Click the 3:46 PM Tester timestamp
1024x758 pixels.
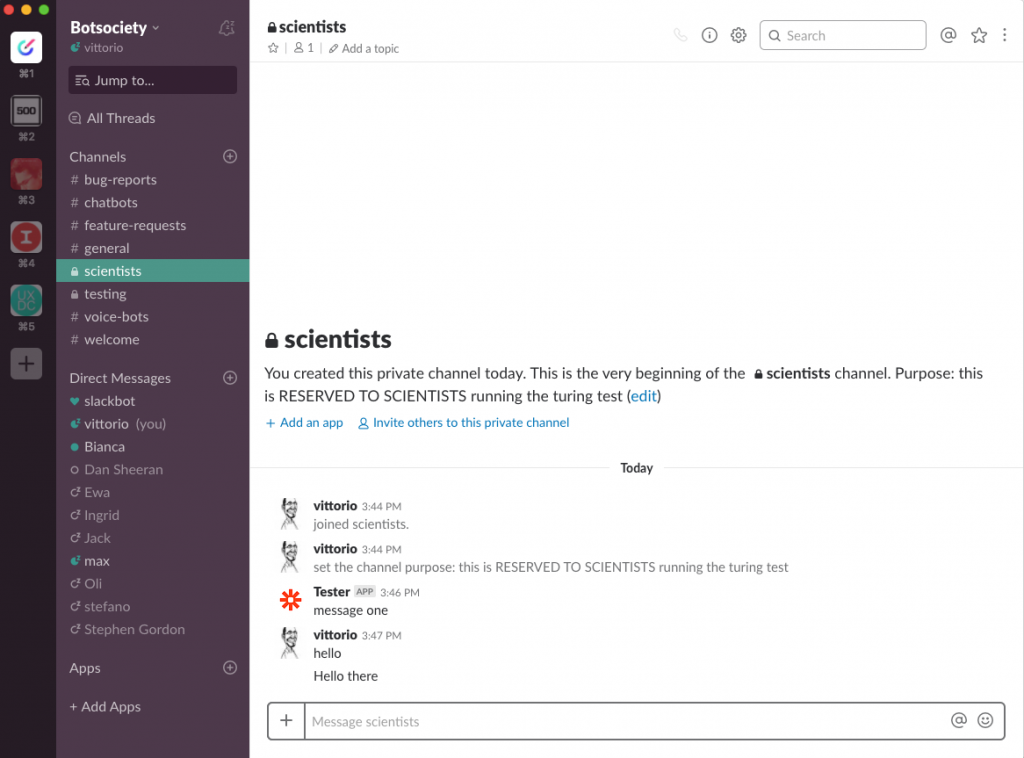click(x=400, y=592)
